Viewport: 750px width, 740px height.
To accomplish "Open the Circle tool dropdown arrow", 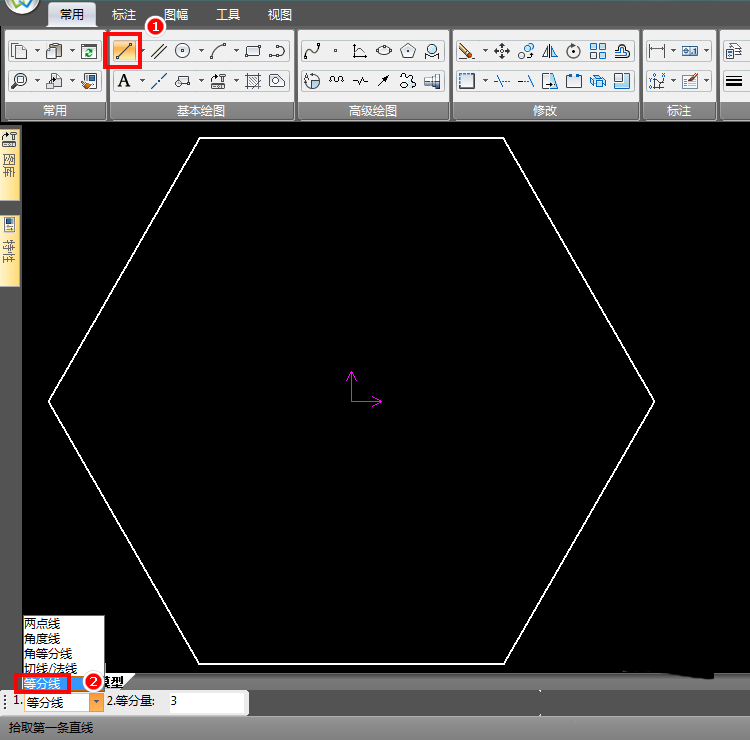I will pos(201,51).
